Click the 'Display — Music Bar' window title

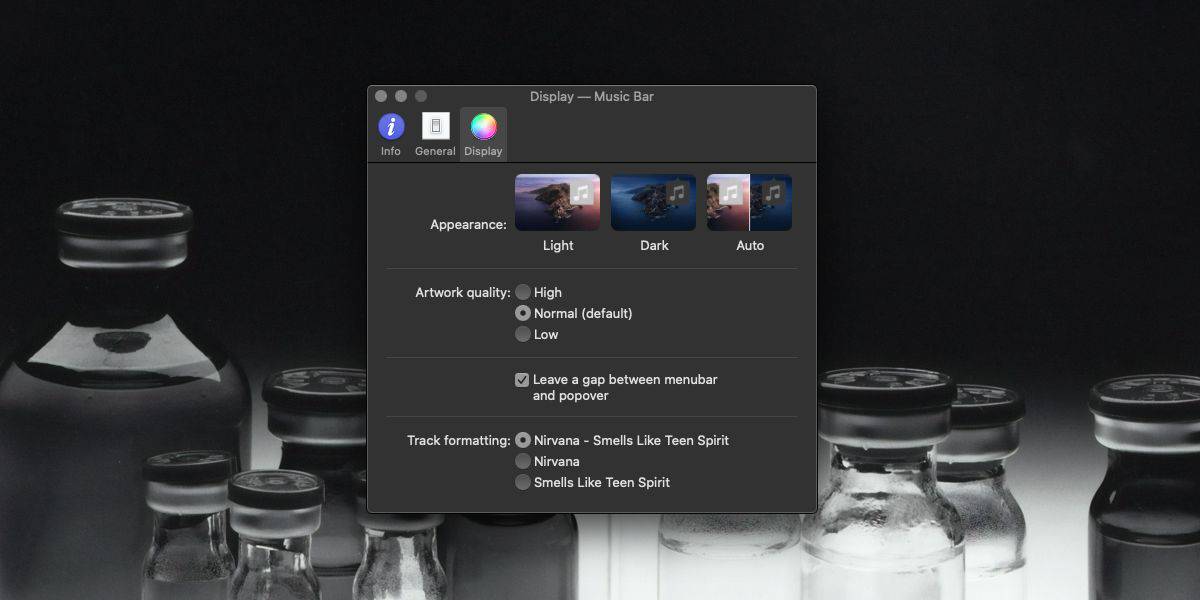pos(592,97)
